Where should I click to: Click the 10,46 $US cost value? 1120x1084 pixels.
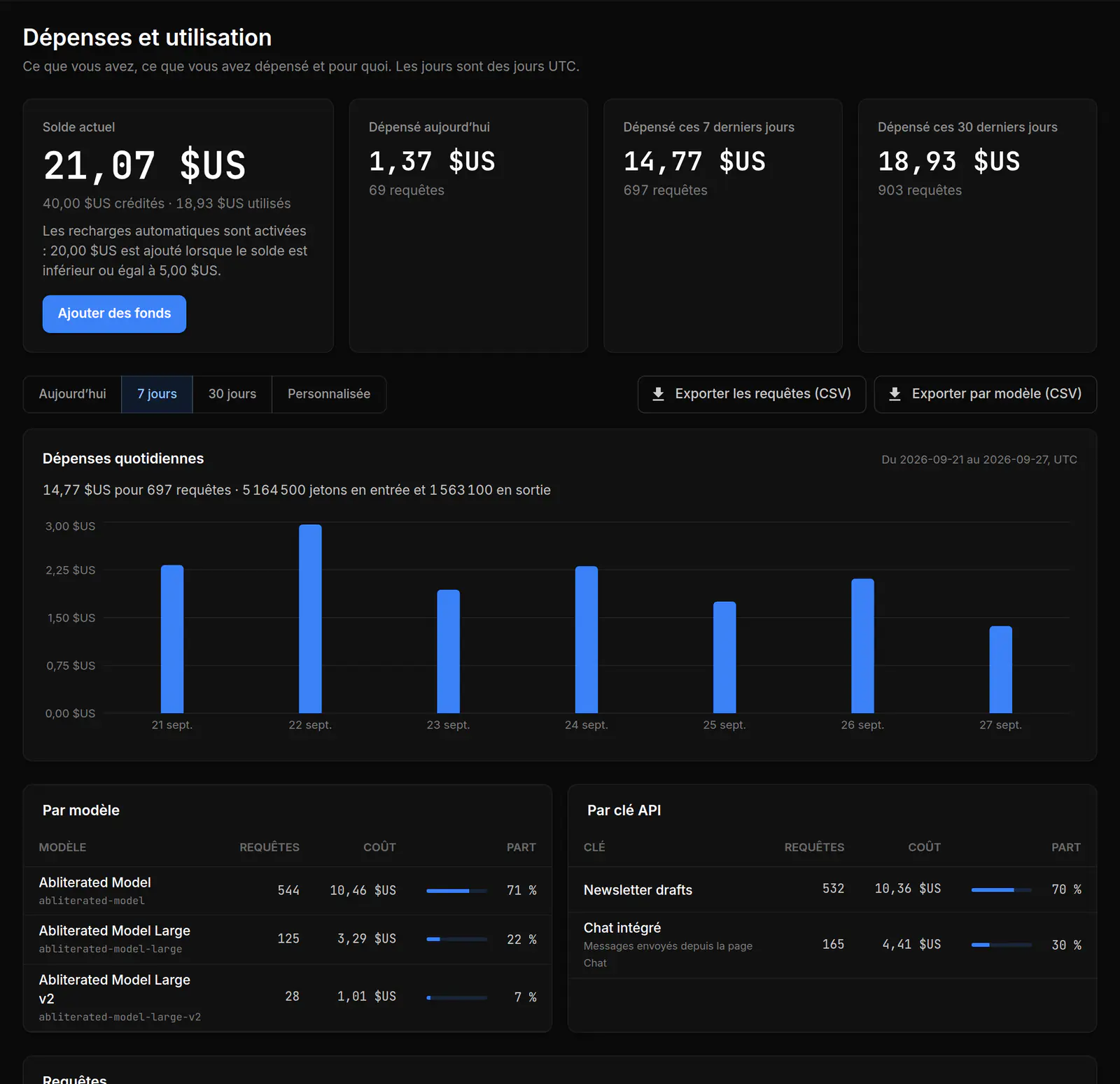(363, 890)
